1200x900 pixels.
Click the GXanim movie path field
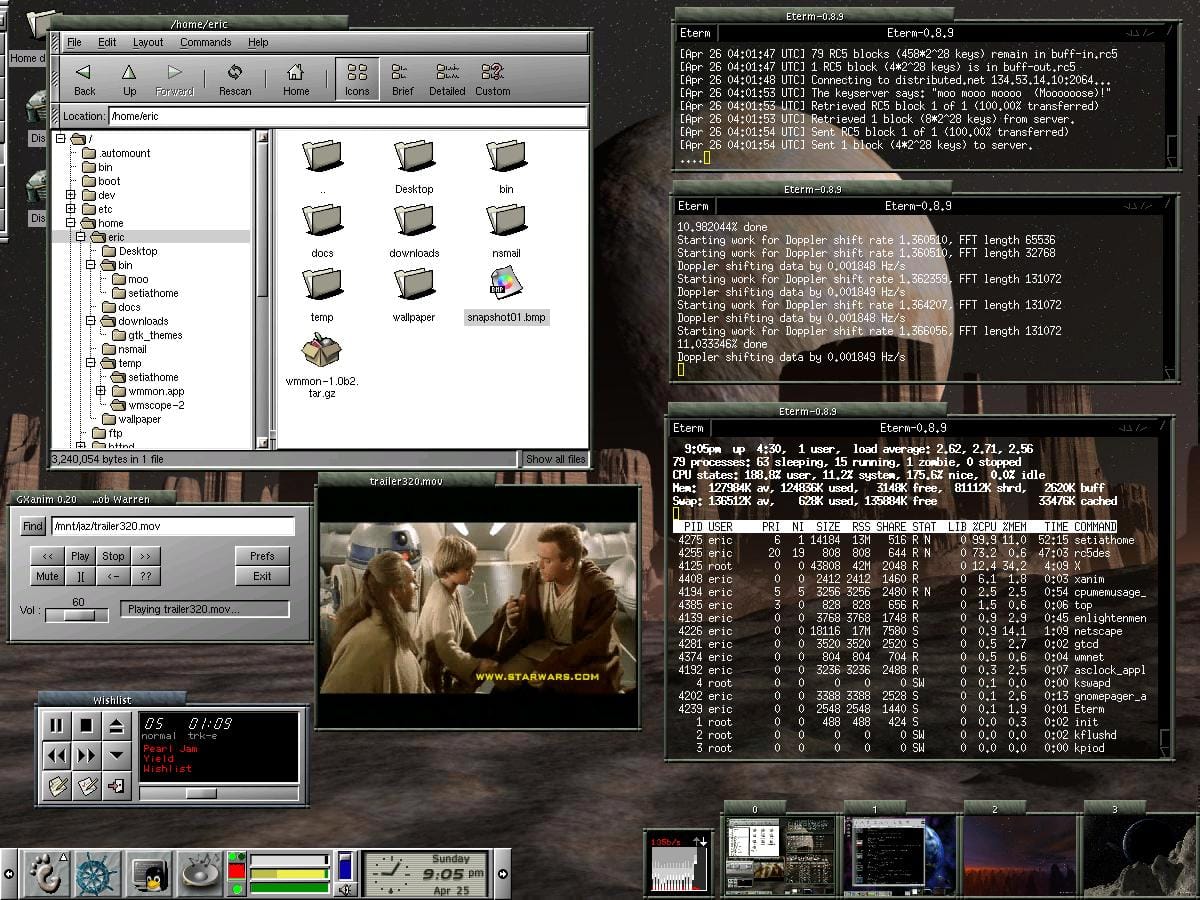[x=172, y=526]
